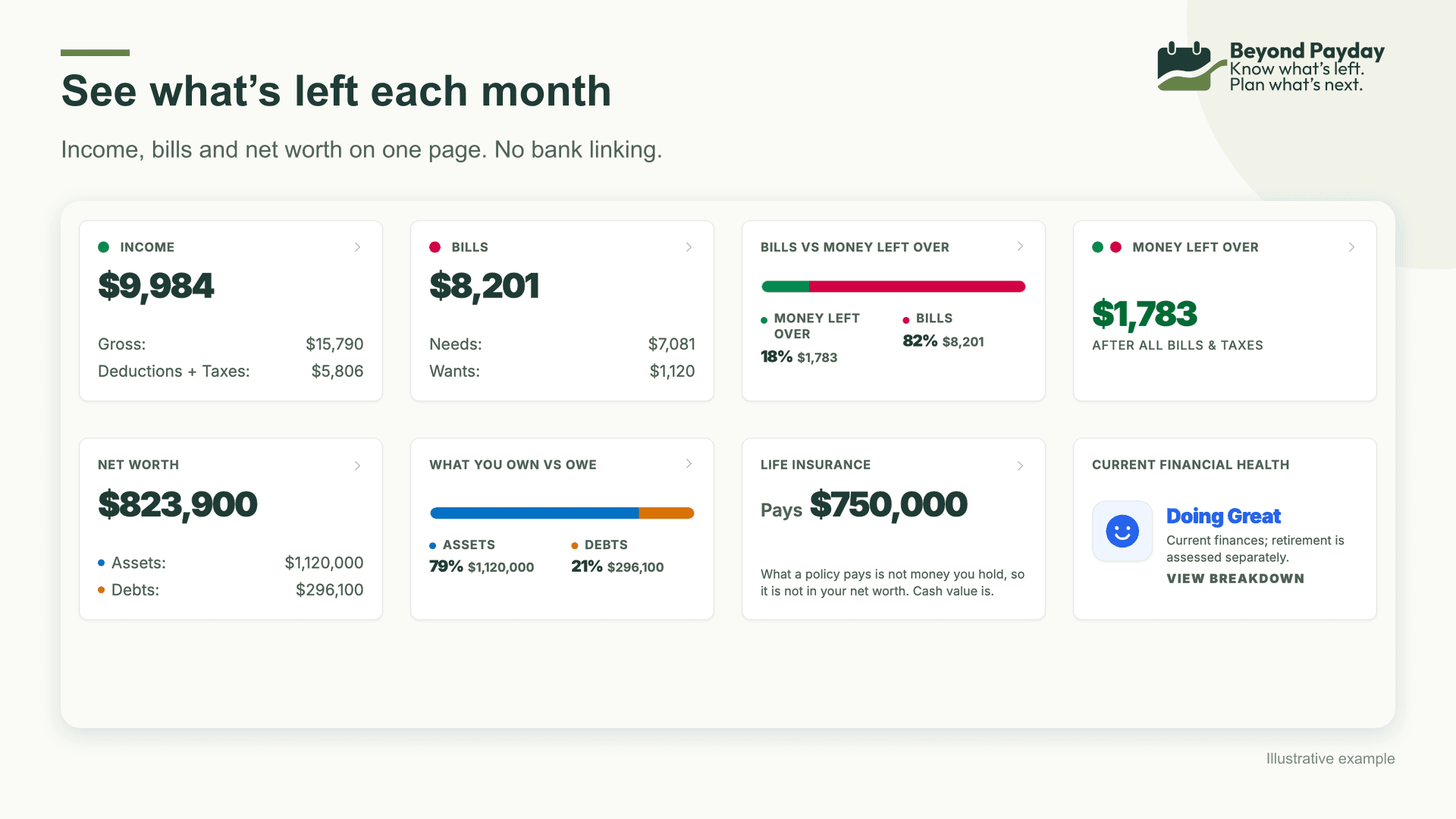
Task: Click the $750,000 life insurance payout
Action: coord(889,504)
